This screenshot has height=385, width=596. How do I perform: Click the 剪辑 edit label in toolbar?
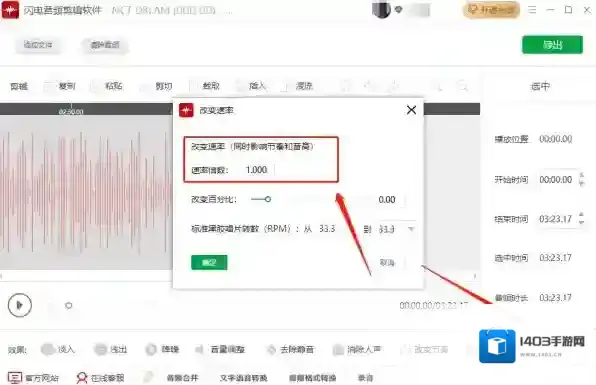19,87
